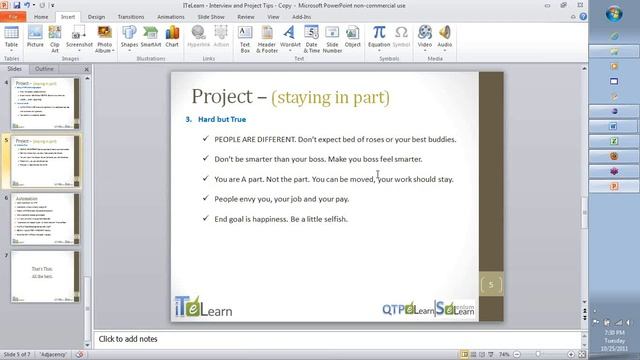
Task: Select the Slides pane tab
Action: (14, 69)
